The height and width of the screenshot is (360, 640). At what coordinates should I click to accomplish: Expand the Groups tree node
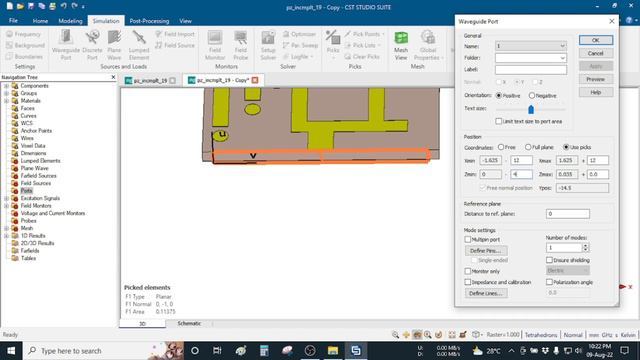pyautogui.click(x=7, y=93)
